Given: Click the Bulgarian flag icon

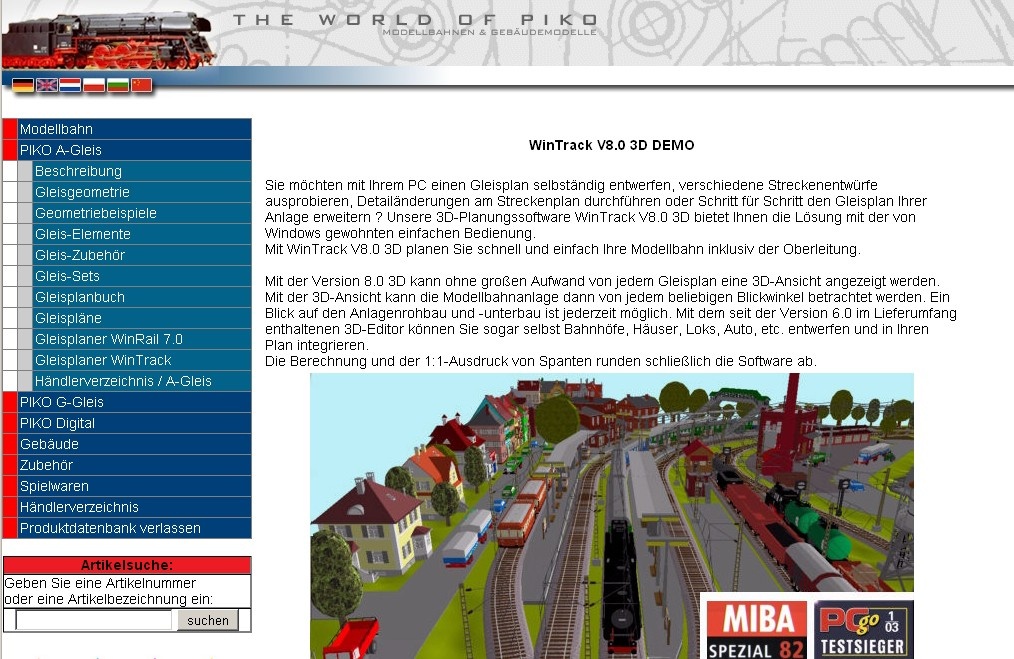Looking at the screenshot, I should tap(118, 86).
